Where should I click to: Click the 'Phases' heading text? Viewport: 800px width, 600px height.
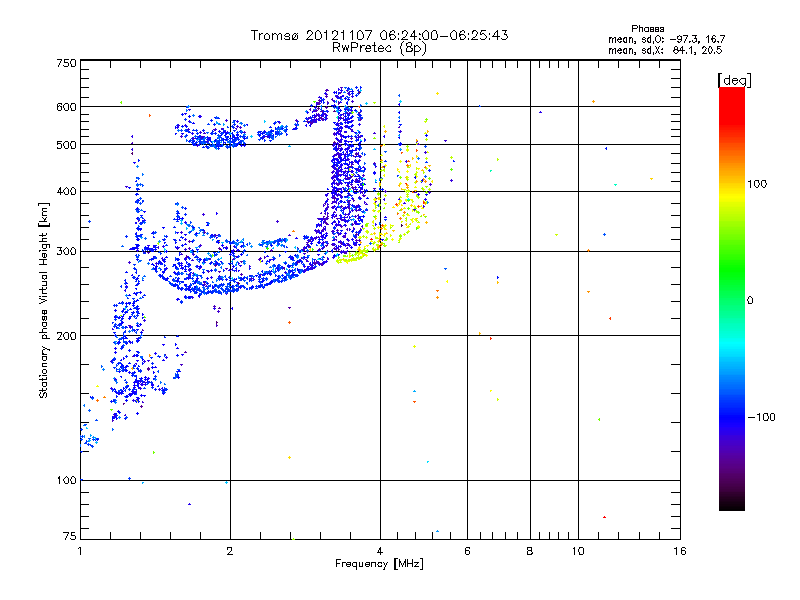tap(647, 29)
